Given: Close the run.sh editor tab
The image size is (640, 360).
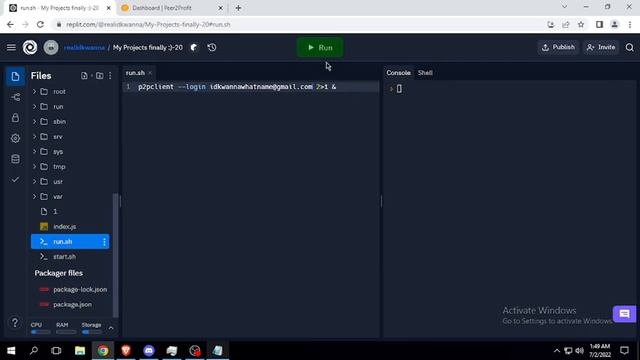Looking at the screenshot, I should click(x=150, y=73).
